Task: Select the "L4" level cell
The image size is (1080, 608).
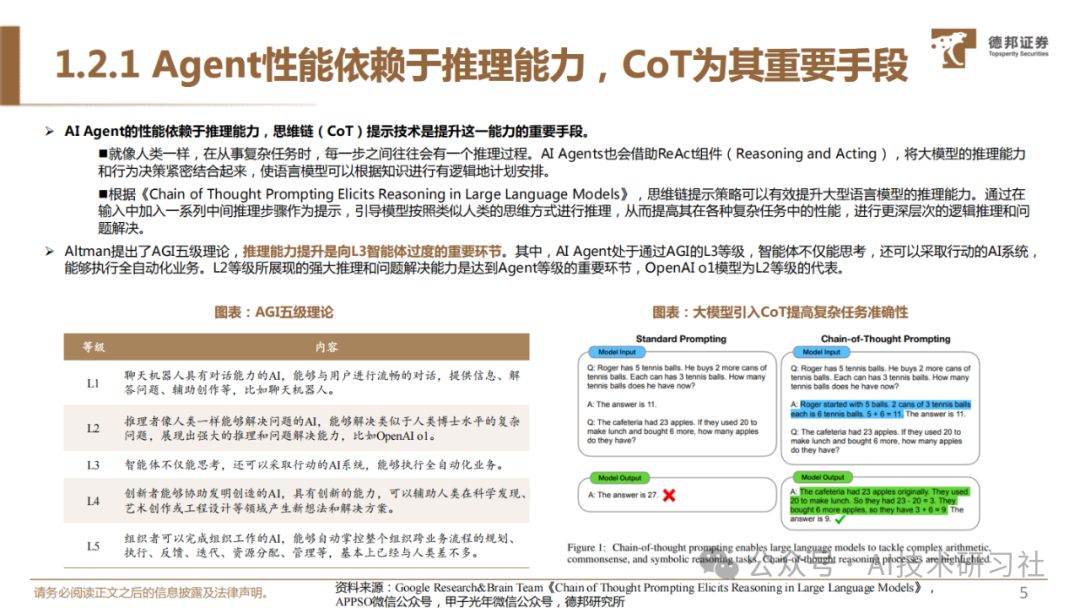Action: 93,501
